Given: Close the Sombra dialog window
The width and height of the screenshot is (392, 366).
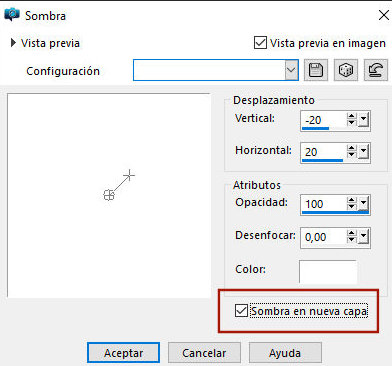Looking at the screenshot, I should [x=383, y=15].
